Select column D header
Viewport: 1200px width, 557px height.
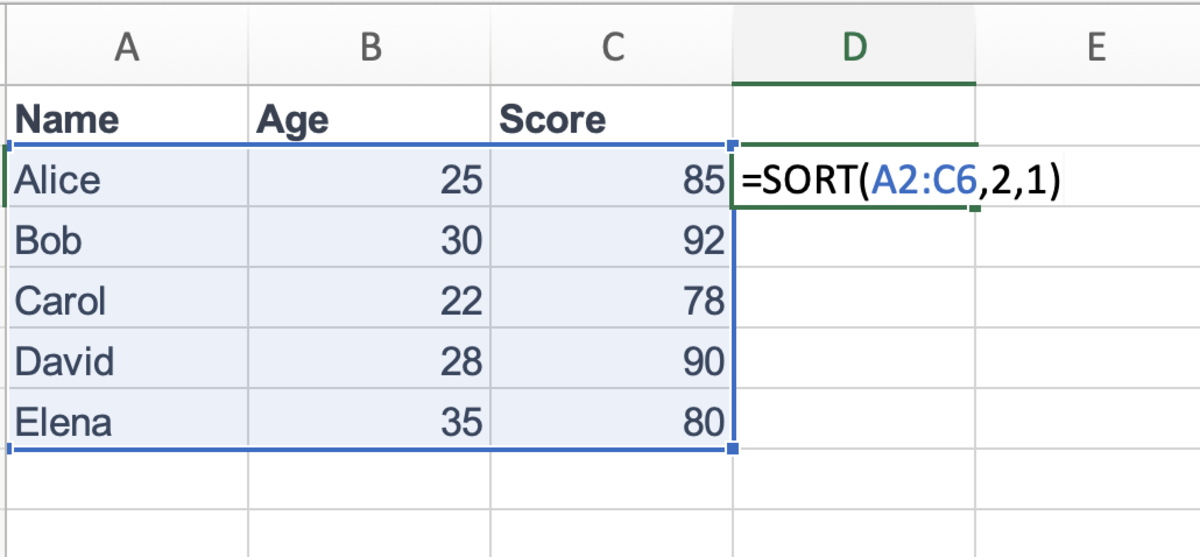point(853,47)
